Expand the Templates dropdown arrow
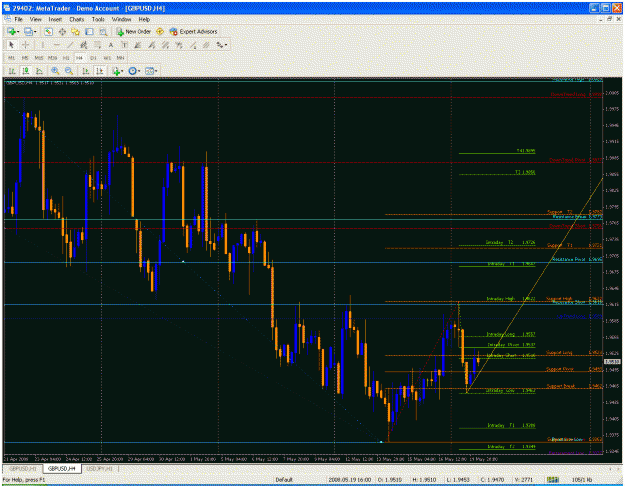 point(156,71)
